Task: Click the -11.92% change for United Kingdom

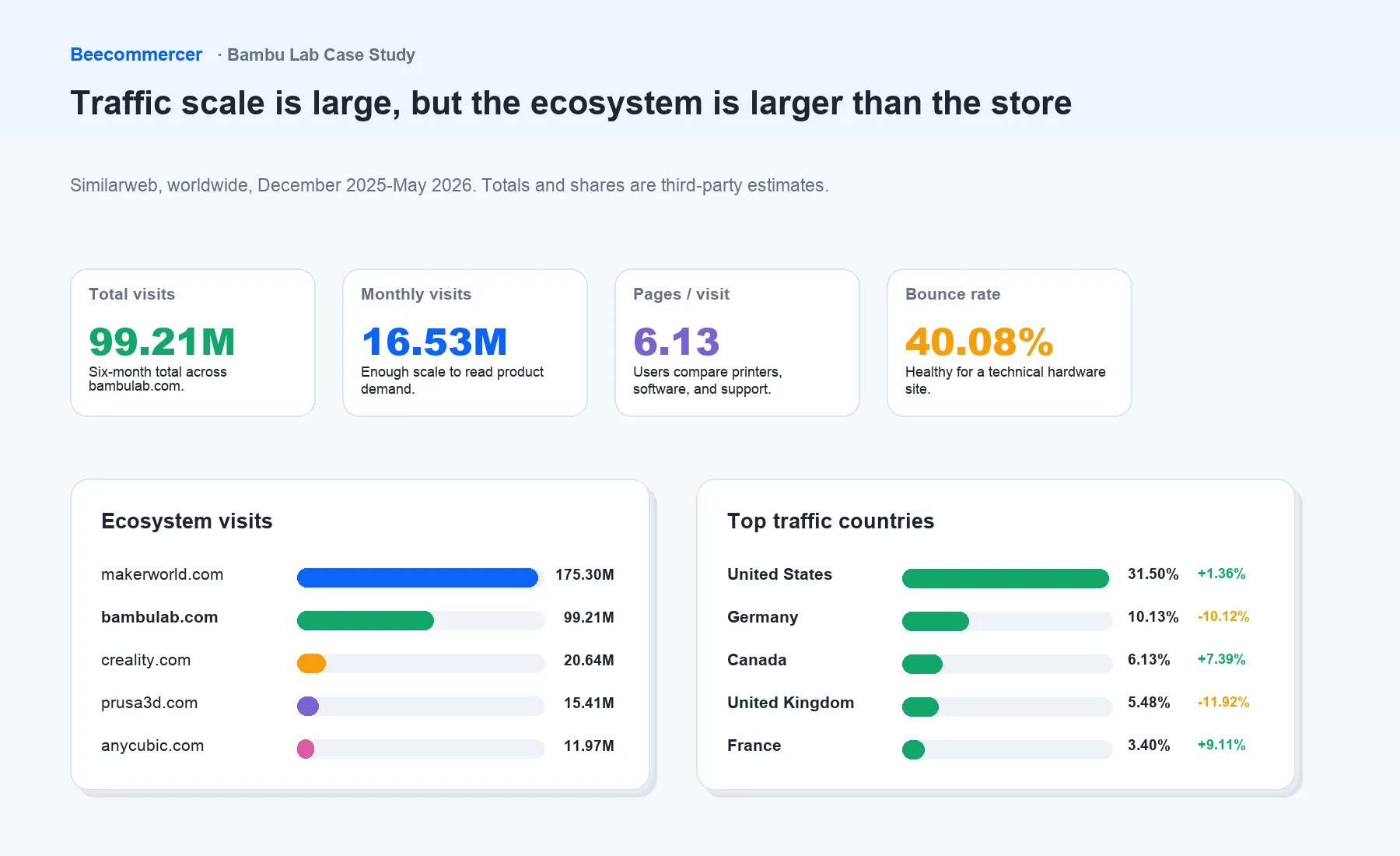Action: tap(1223, 702)
